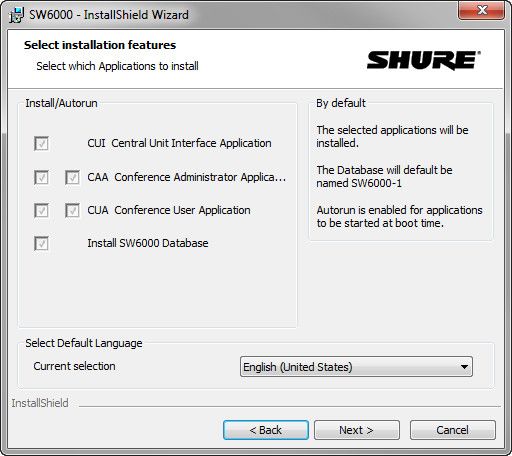512x456 pixels.
Task: Toggle Install SW6000 Database checkbox
Action: [41, 244]
